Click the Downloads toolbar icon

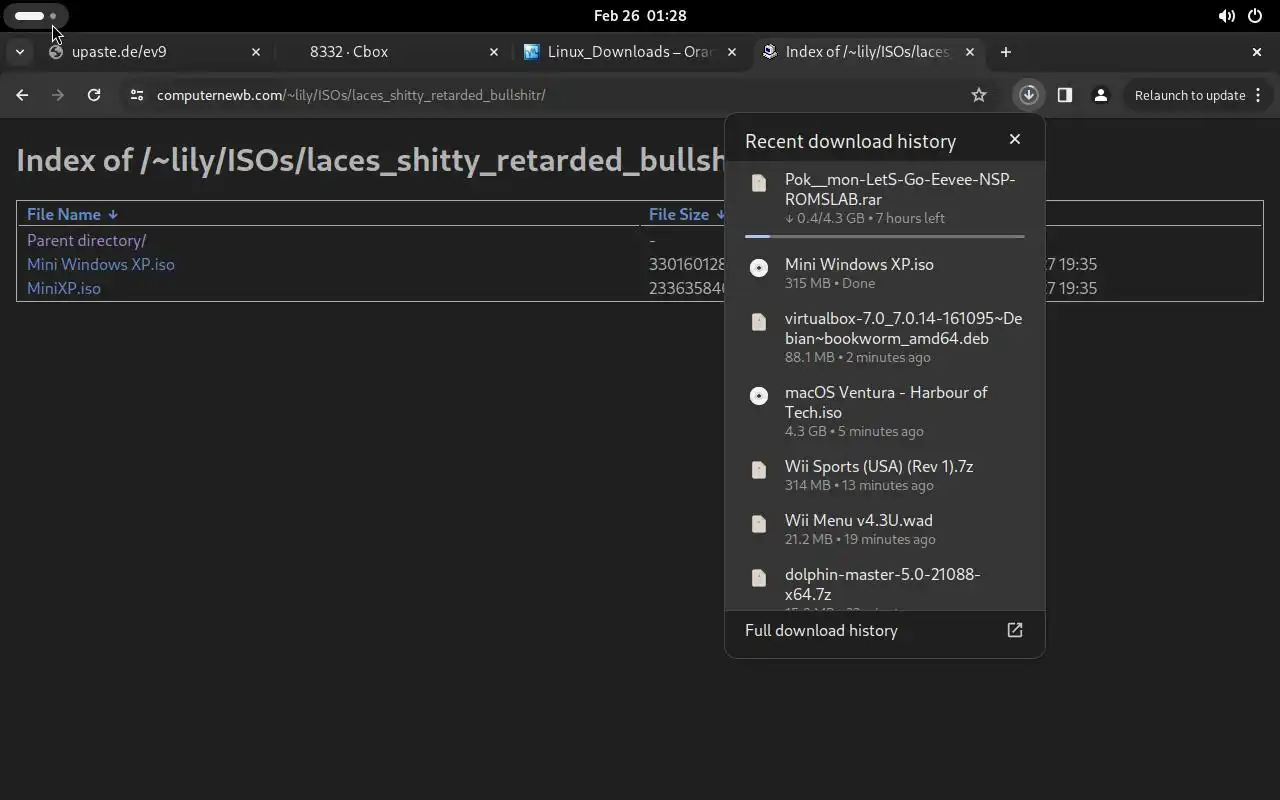click(1028, 95)
